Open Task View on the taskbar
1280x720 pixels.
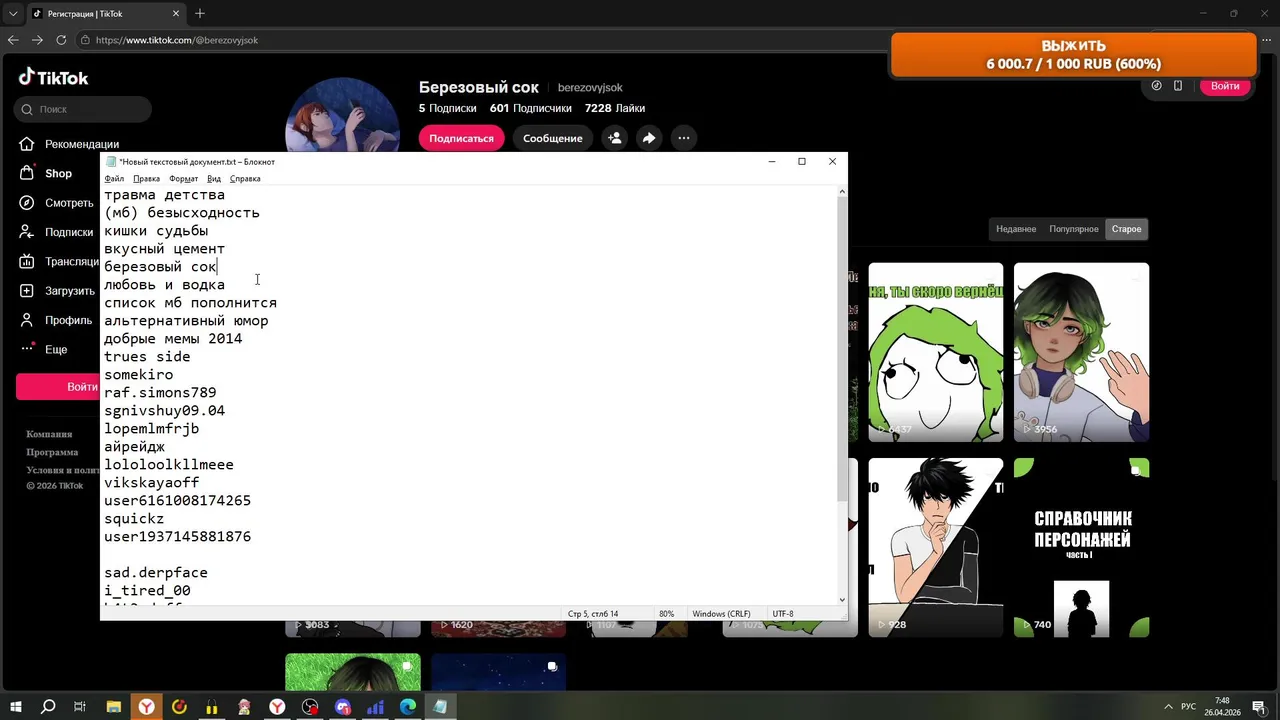80,707
